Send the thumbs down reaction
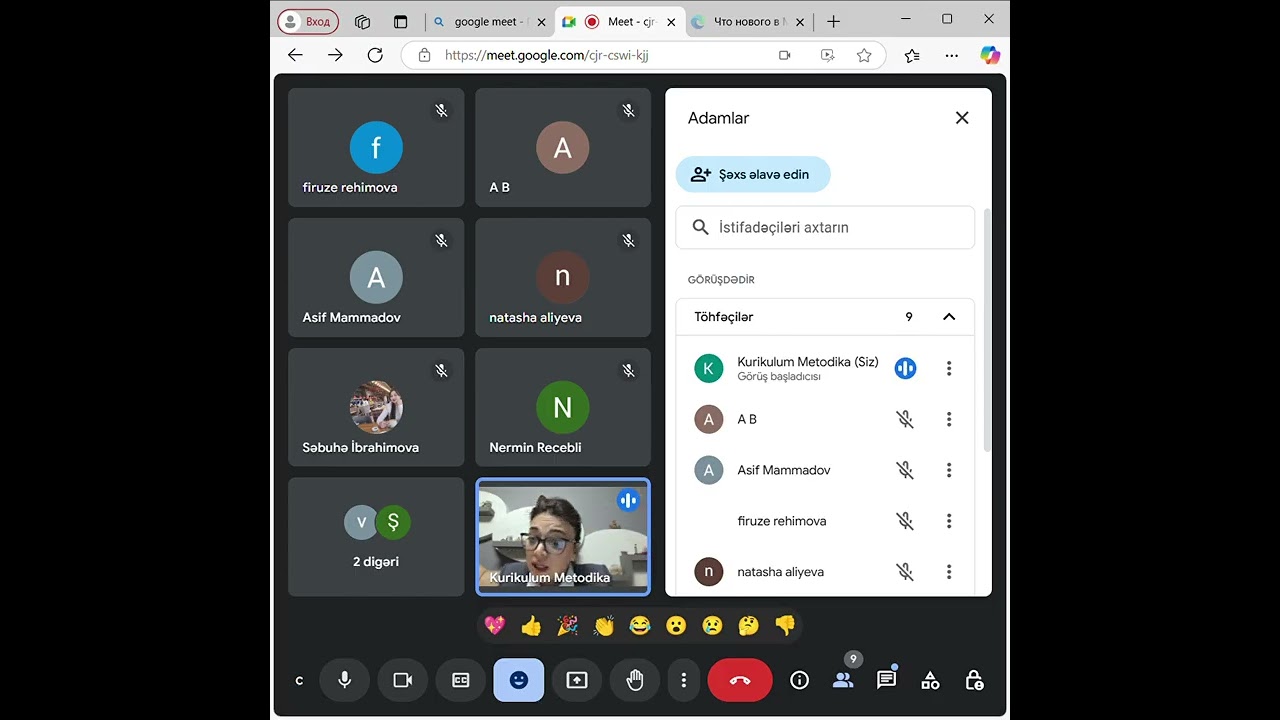This screenshot has width=1280, height=720. click(x=785, y=626)
